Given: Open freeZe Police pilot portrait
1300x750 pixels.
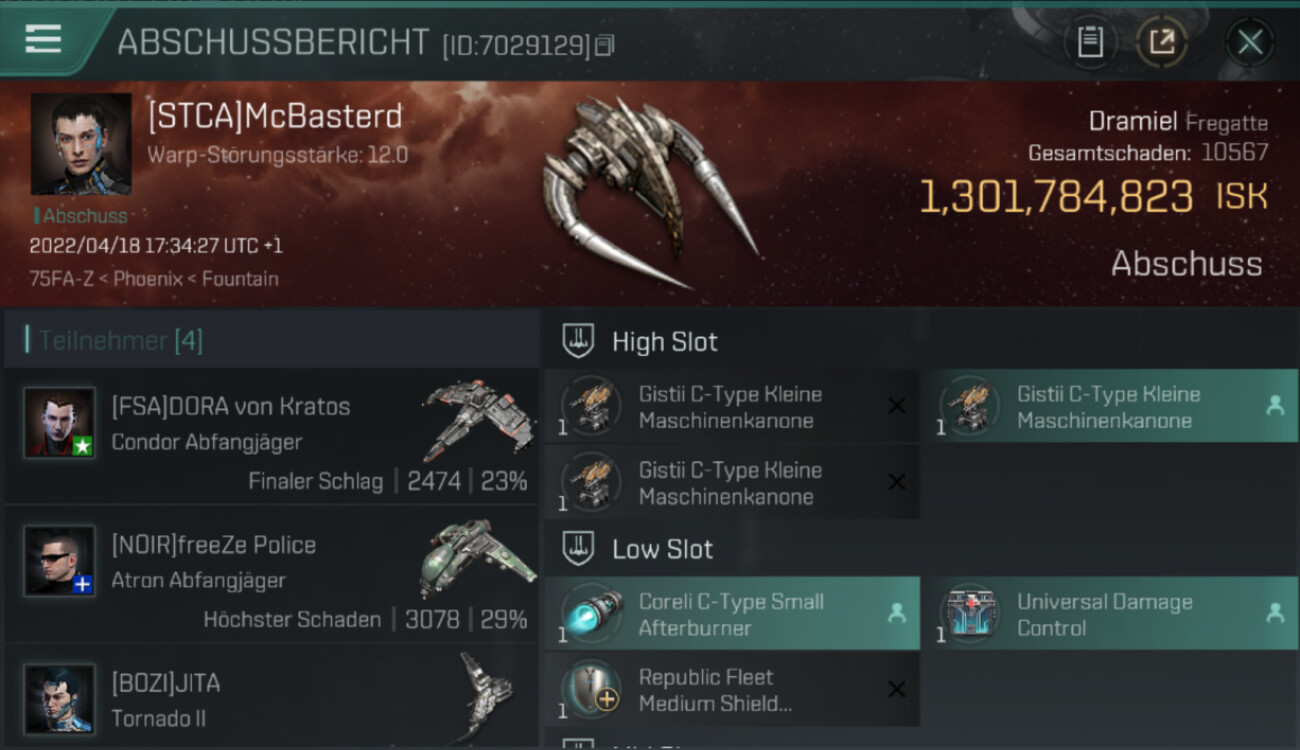Looking at the screenshot, I should [x=60, y=560].
